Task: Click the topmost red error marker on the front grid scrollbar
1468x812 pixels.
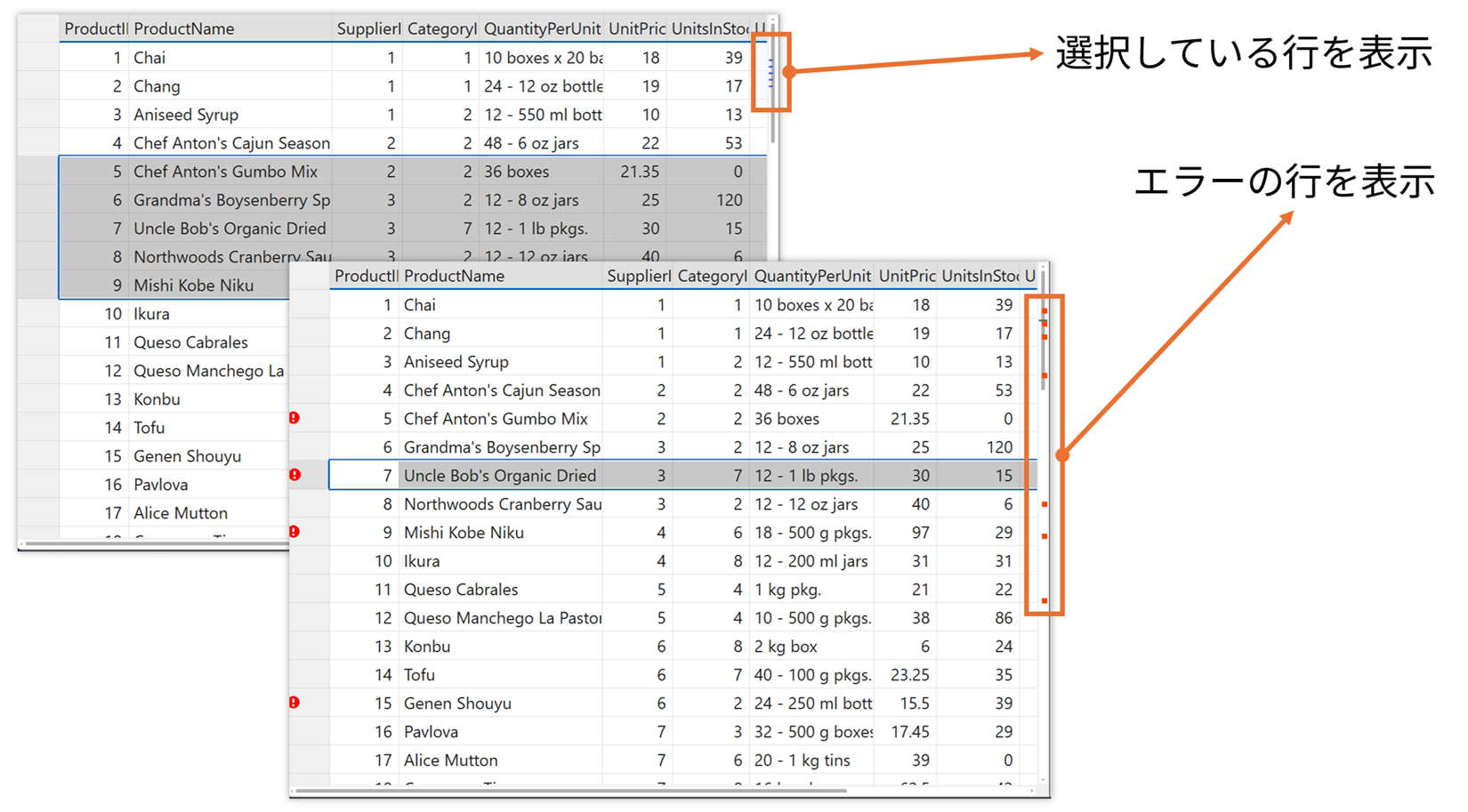Action: (1044, 311)
